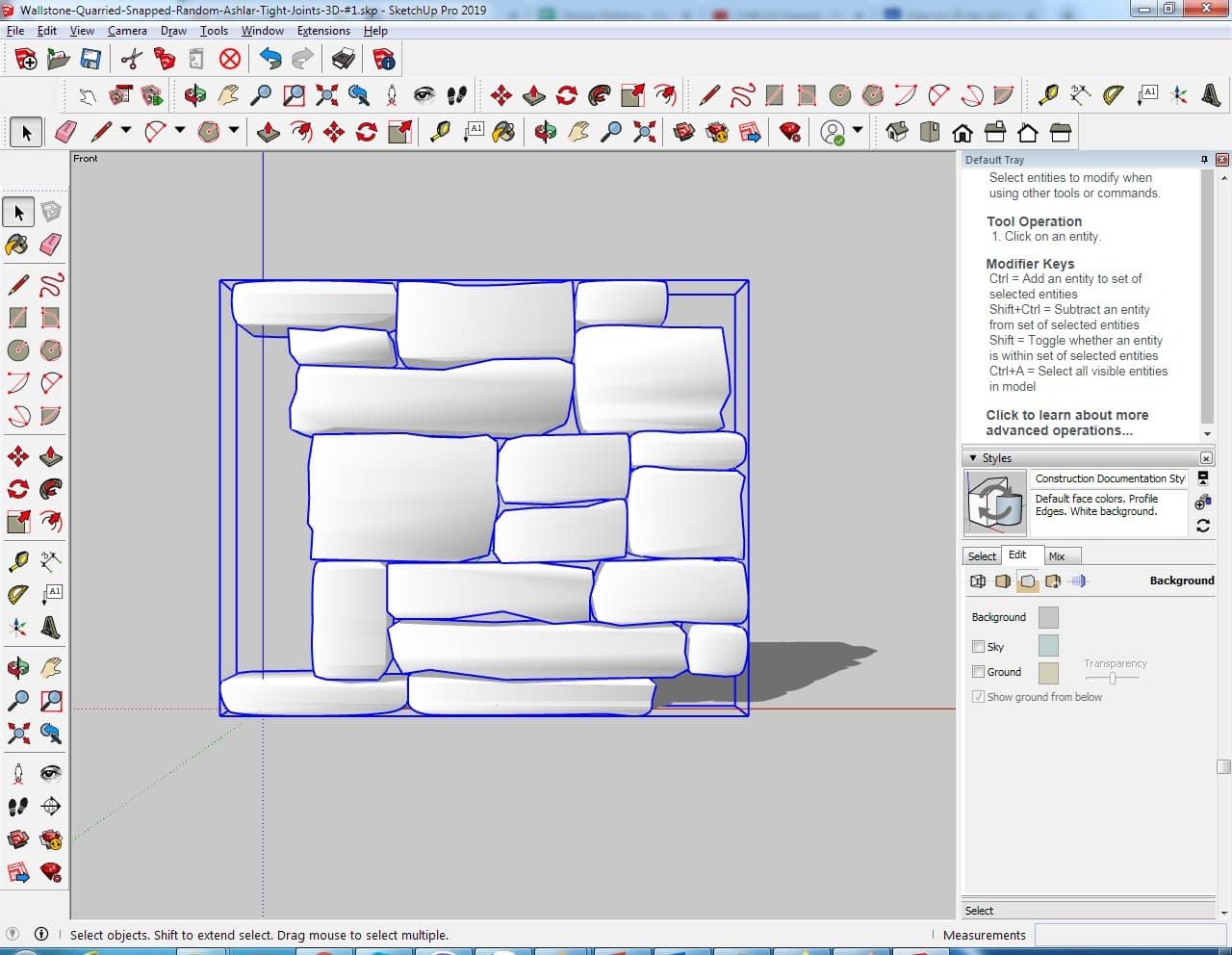Click the Extension Manager ruby icon
Screen dimensions: 1232x955
pos(790,132)
